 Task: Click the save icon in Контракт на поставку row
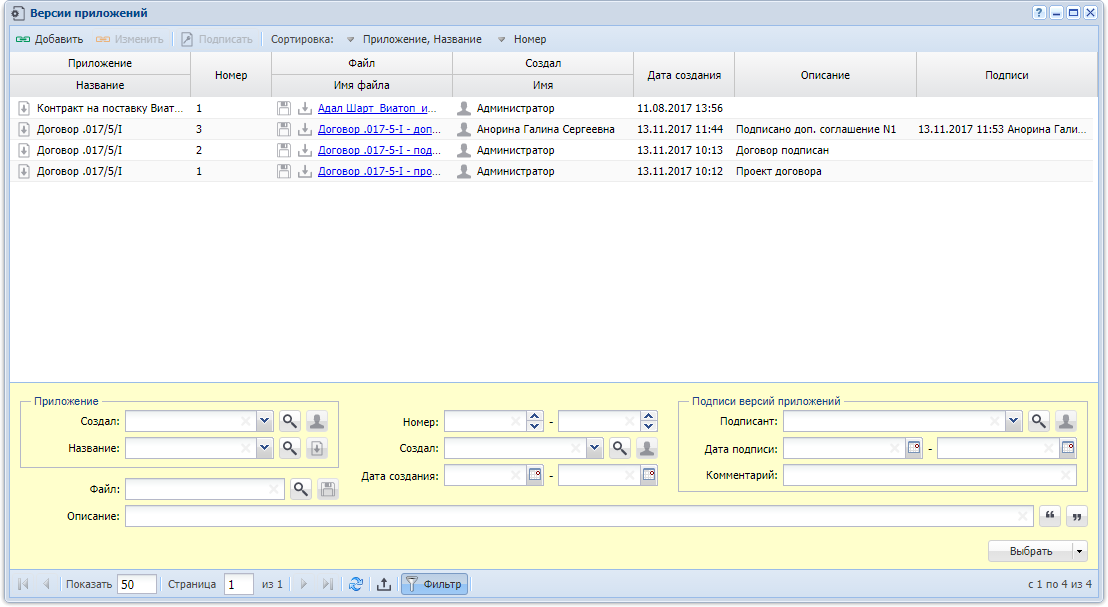(283, 108)
